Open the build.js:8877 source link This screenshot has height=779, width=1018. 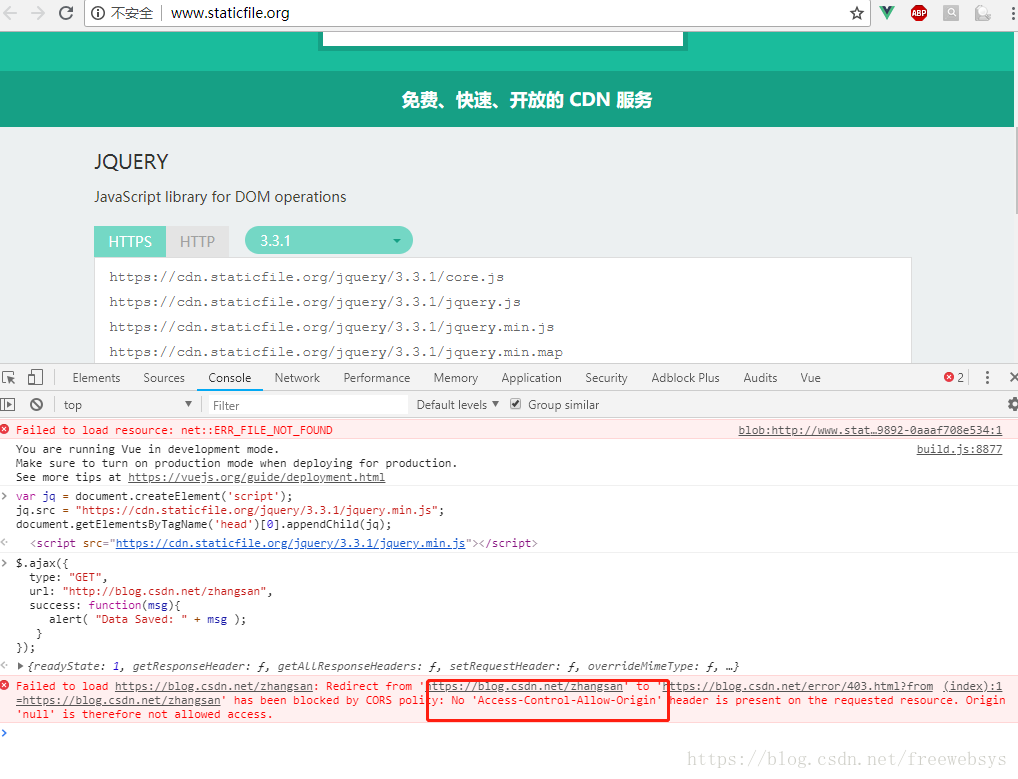959,449
